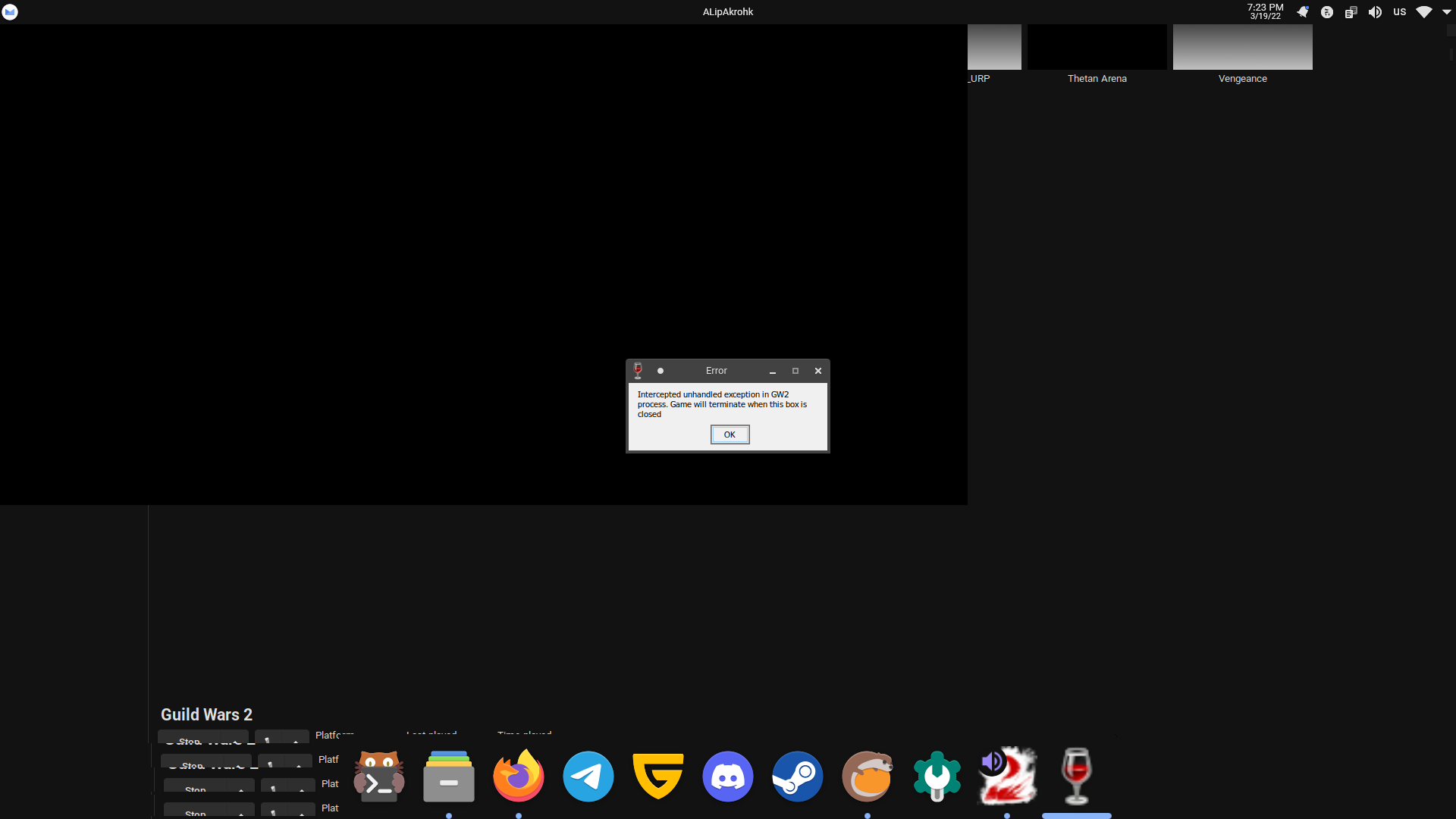Click the 'Intercepted unhandled exception' message text
The width and height of the screenshot is (1456, 819).
(722, 404)
